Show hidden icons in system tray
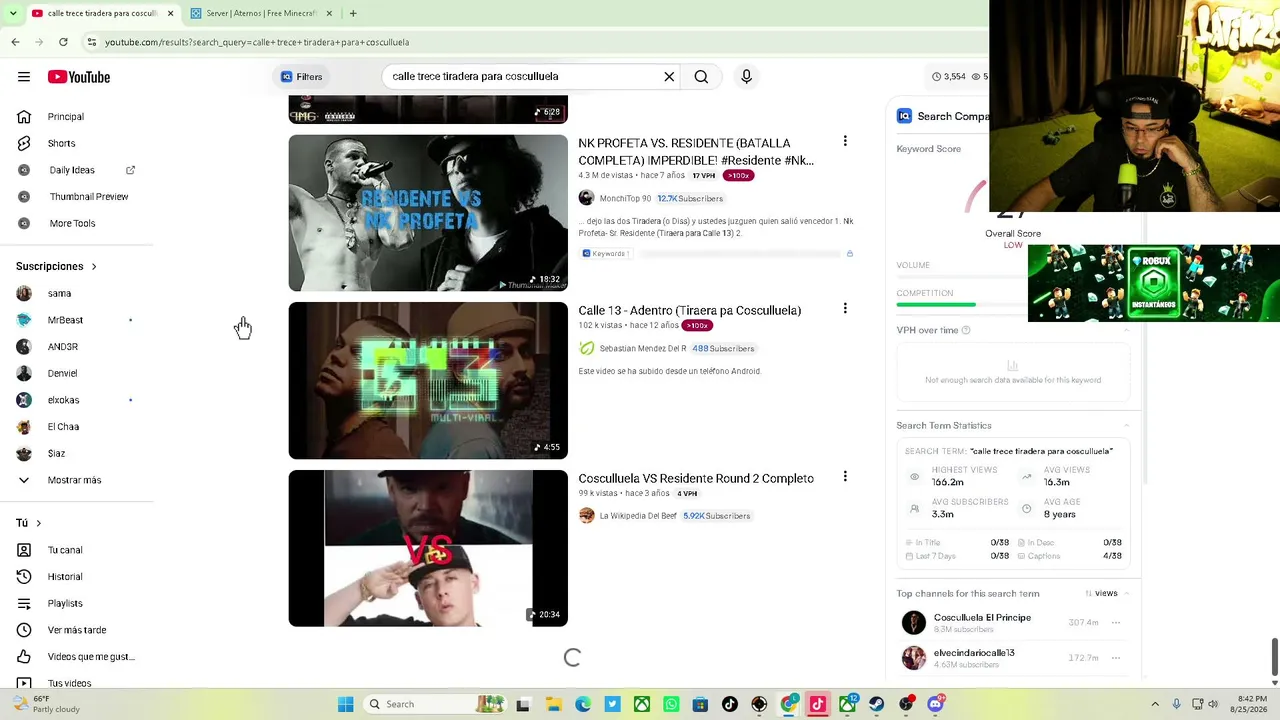 pos(1155,704)
